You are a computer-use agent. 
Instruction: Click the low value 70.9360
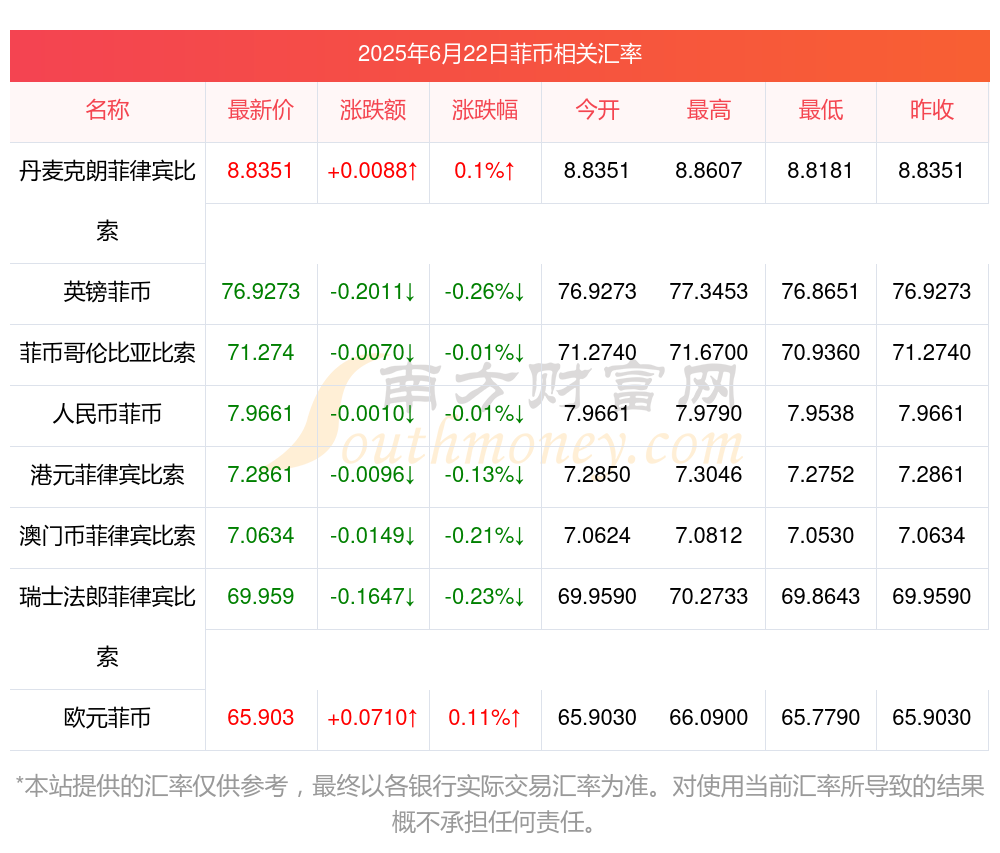[821, 352]
